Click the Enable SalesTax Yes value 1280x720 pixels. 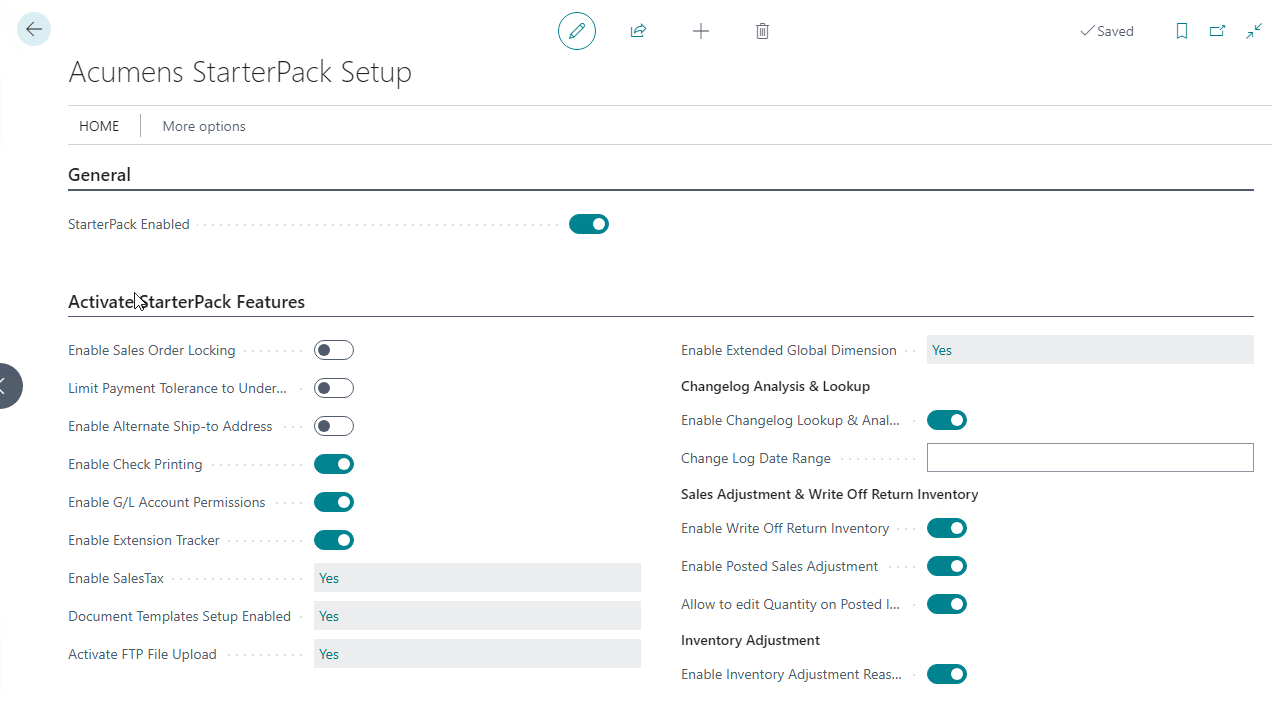pyautogui.click(x=476, y=578)
